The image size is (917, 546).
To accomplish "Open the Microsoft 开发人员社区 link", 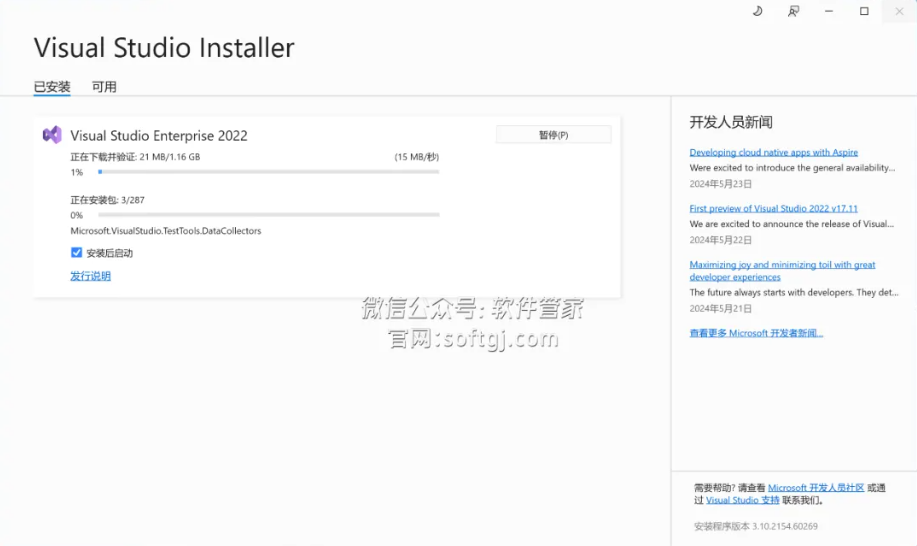I will click(x=816, y=488).
